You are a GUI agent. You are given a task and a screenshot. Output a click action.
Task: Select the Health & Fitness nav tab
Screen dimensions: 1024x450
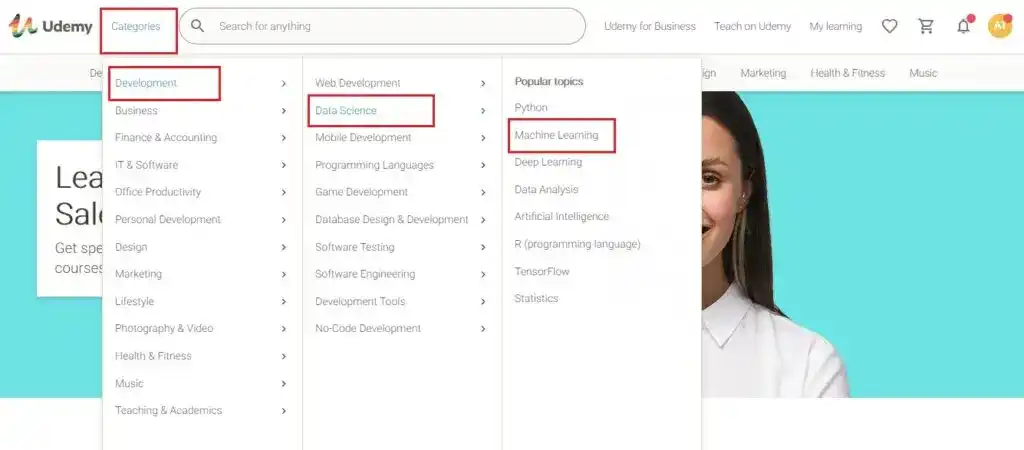tap(847, 73)
